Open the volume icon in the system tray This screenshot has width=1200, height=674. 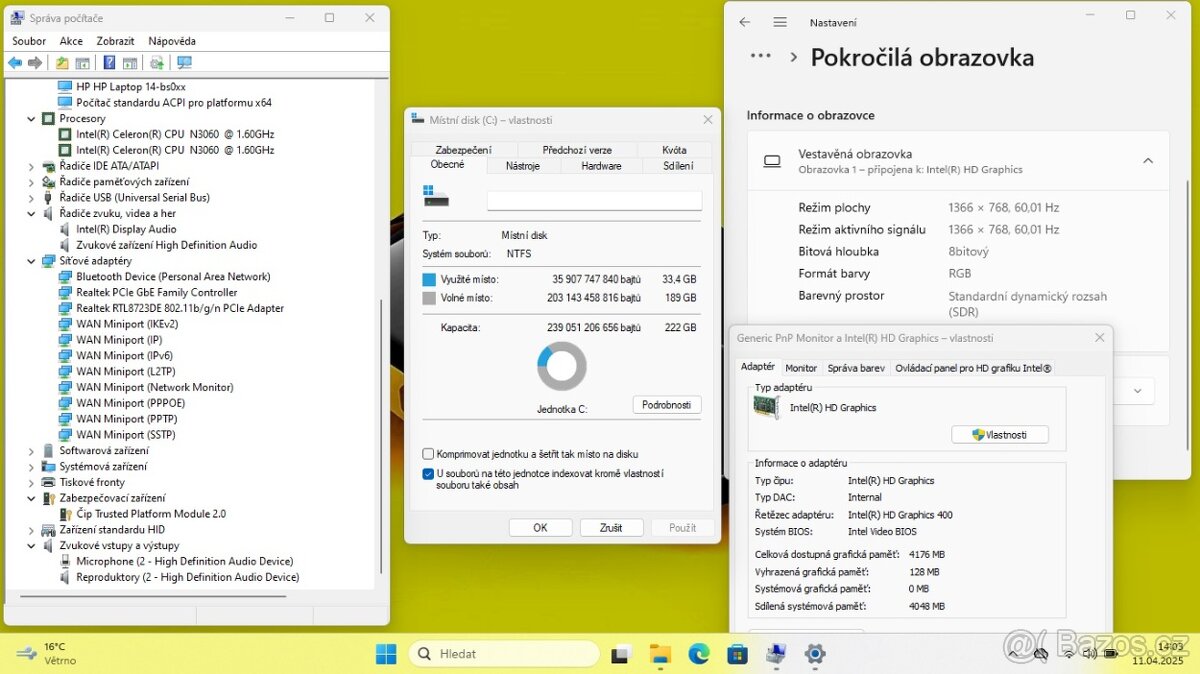[1089, 653]
